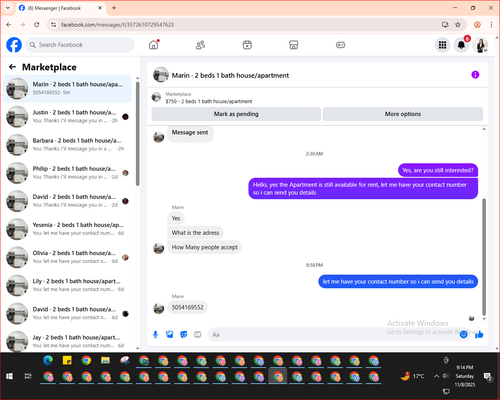Open Philip's conversation in the list

point(68,173)
